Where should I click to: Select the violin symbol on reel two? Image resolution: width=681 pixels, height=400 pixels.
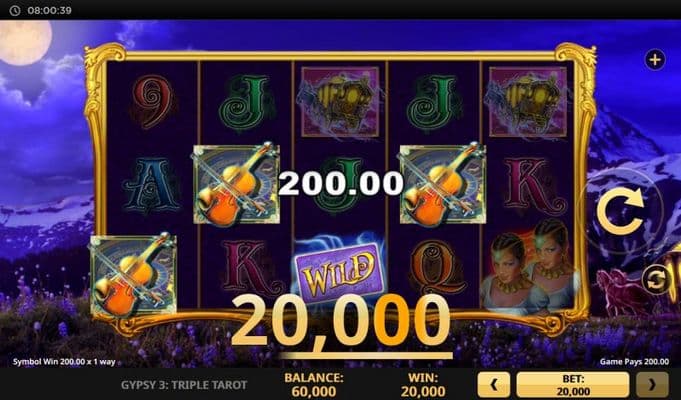click(x=236, y=185)
